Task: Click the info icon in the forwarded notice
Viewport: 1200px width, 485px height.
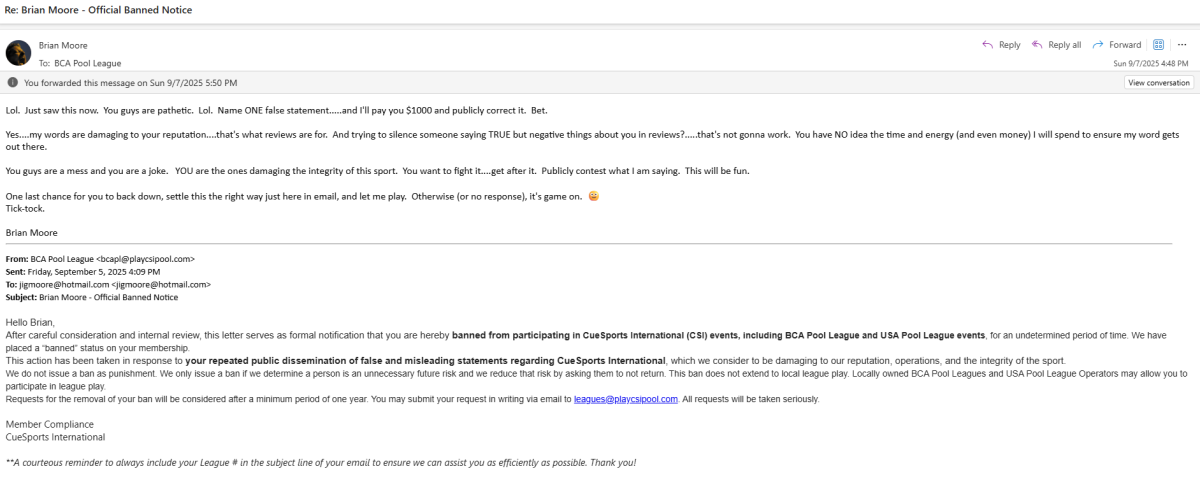Action: coord(13,83)
